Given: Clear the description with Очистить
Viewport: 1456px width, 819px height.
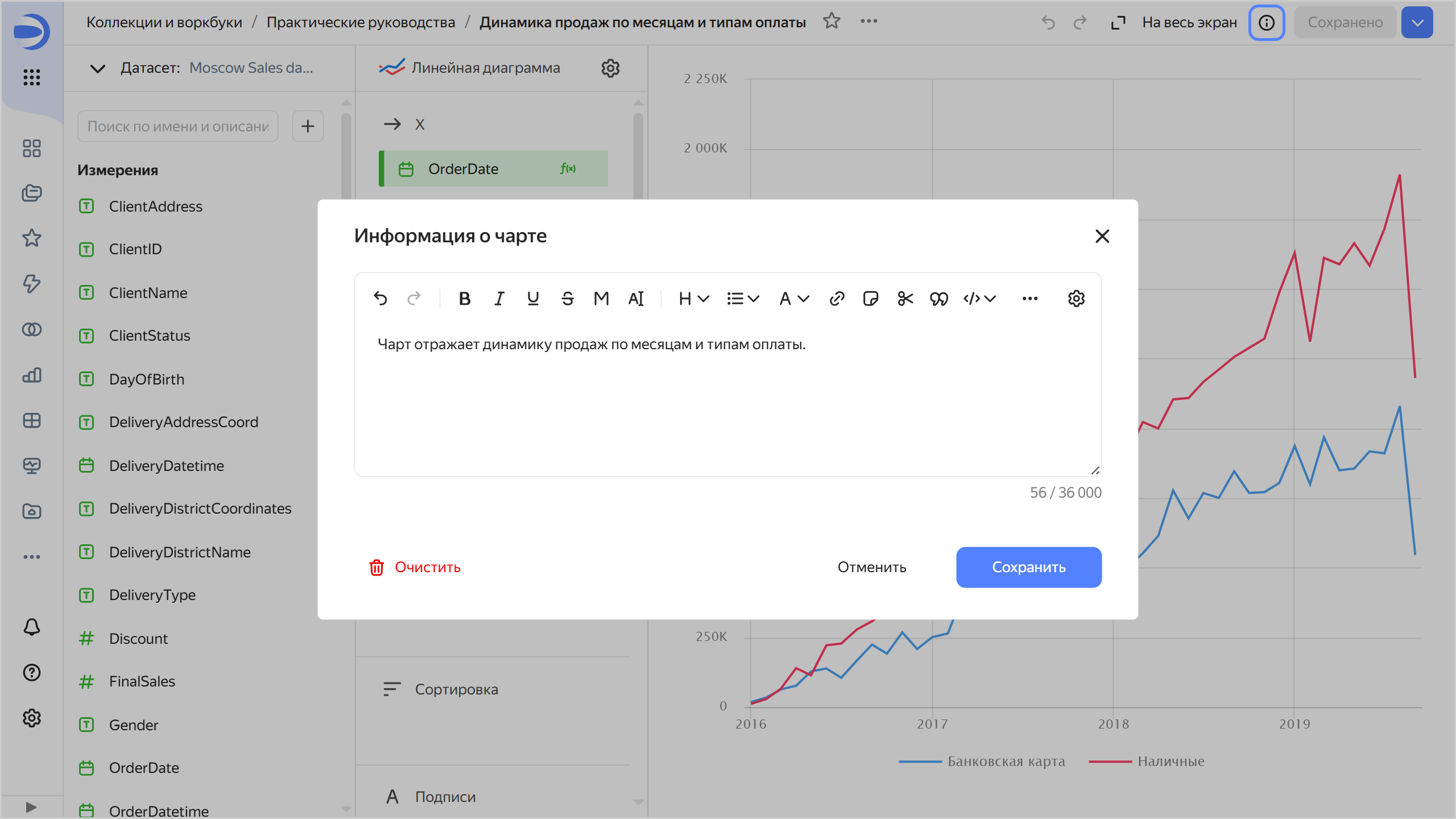Looking at the screenshot, I should pos(415,567).
